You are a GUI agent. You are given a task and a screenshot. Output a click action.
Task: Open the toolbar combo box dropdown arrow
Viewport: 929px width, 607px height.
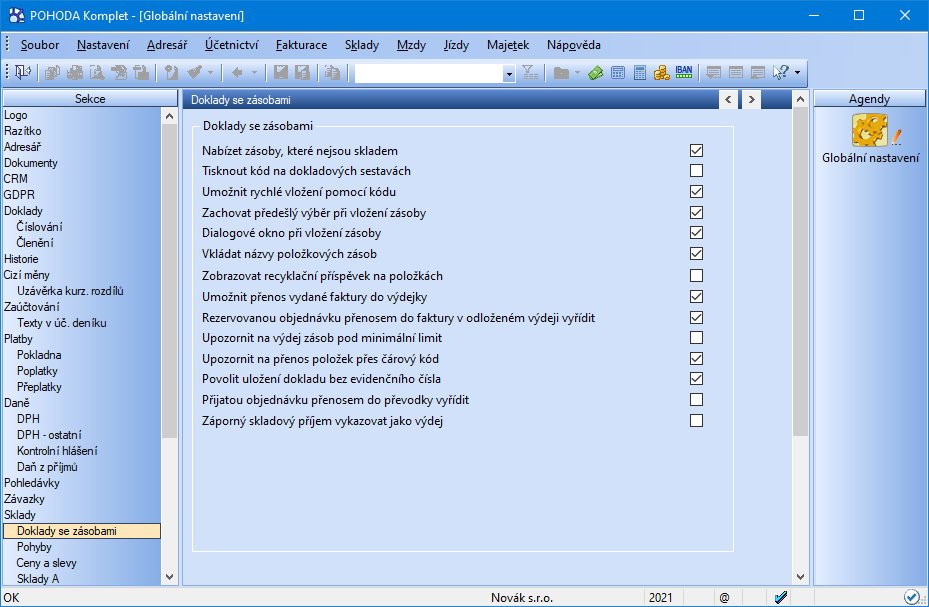coord(509,73)
